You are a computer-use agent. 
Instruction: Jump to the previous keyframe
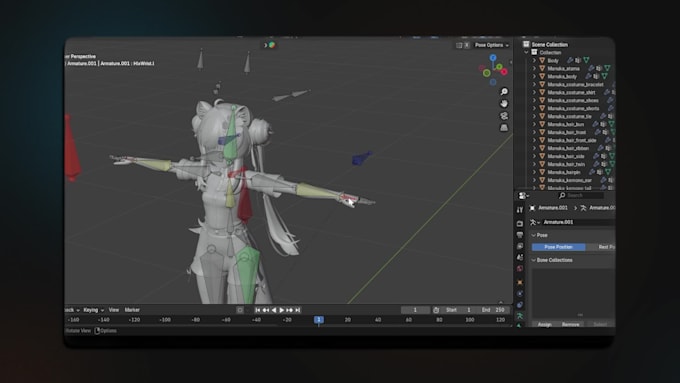point(266,310)
